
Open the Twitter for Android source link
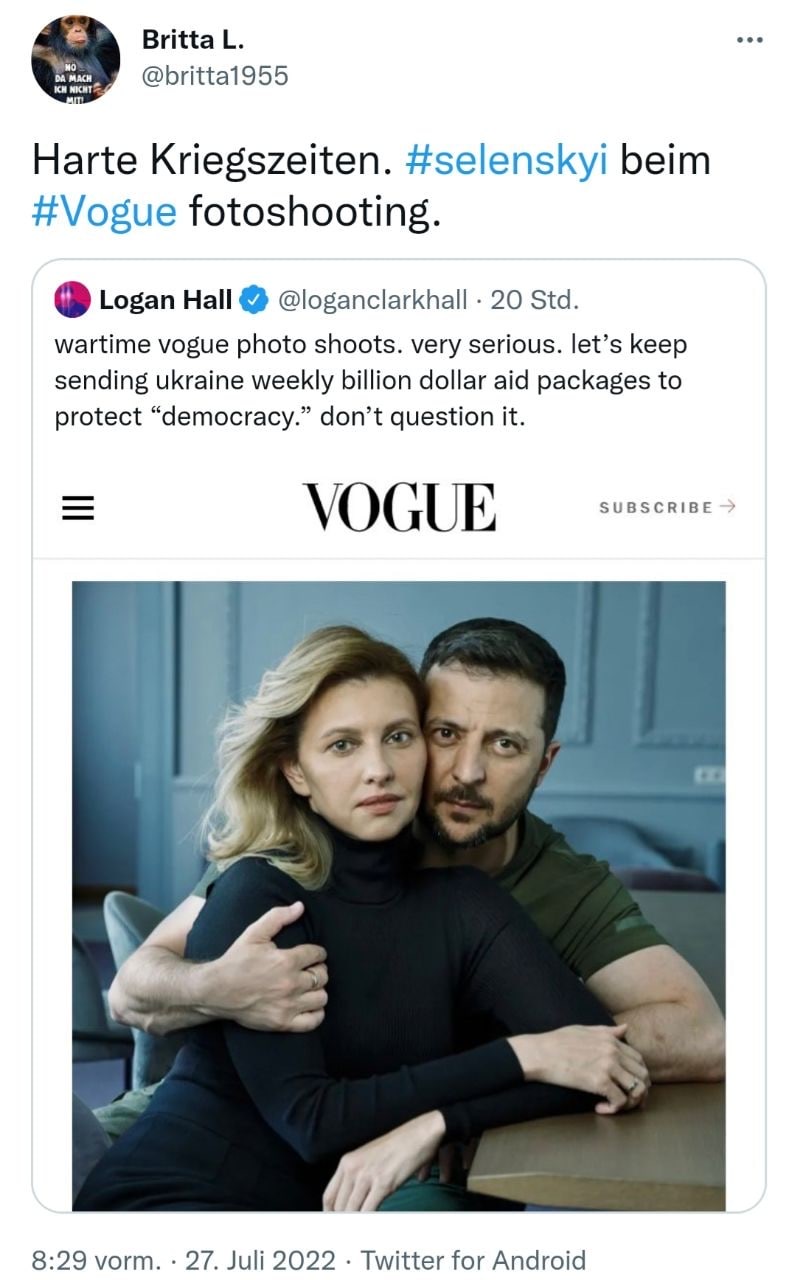[x=473, y=1260]
